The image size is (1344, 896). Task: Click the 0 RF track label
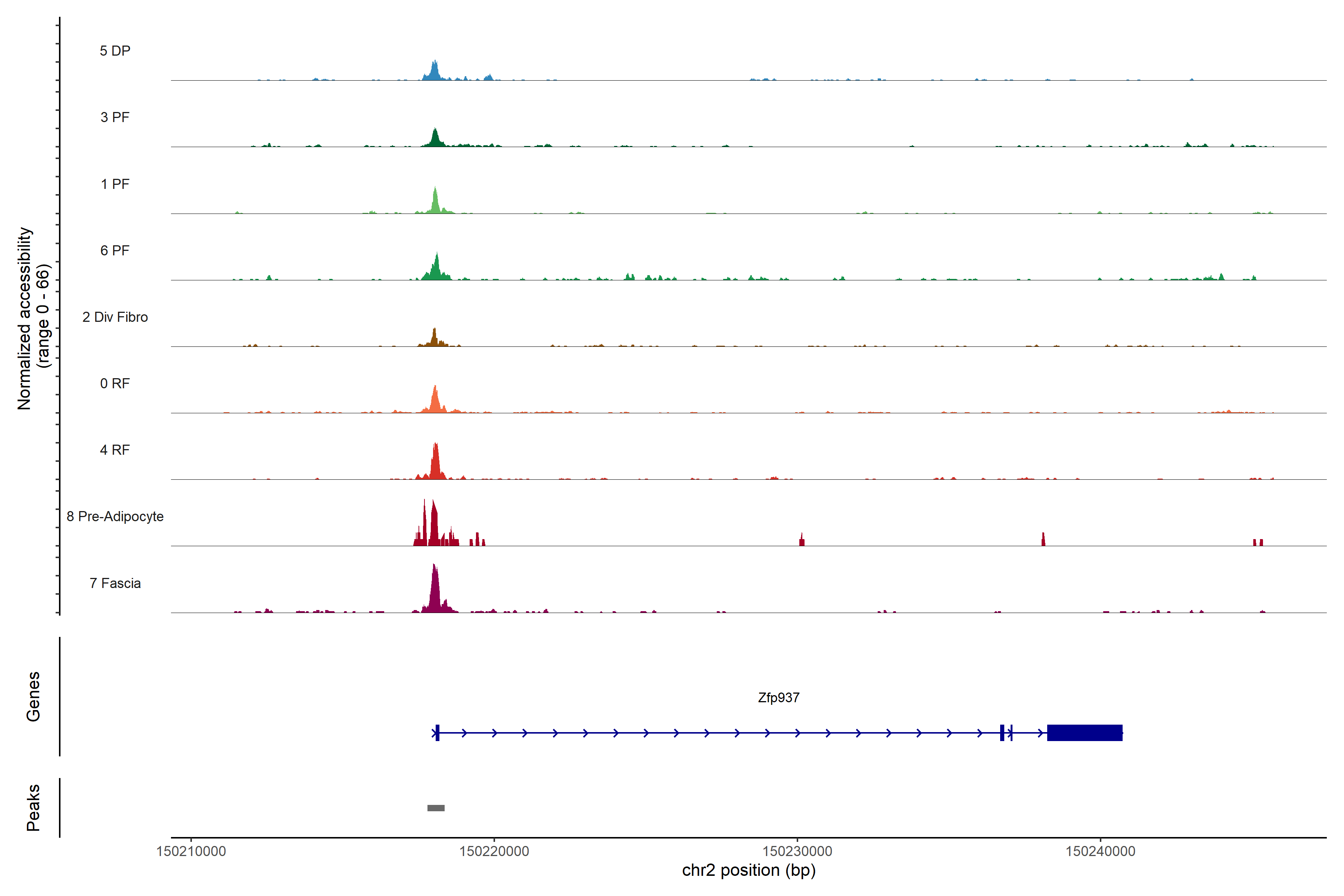tap(115, 383)
